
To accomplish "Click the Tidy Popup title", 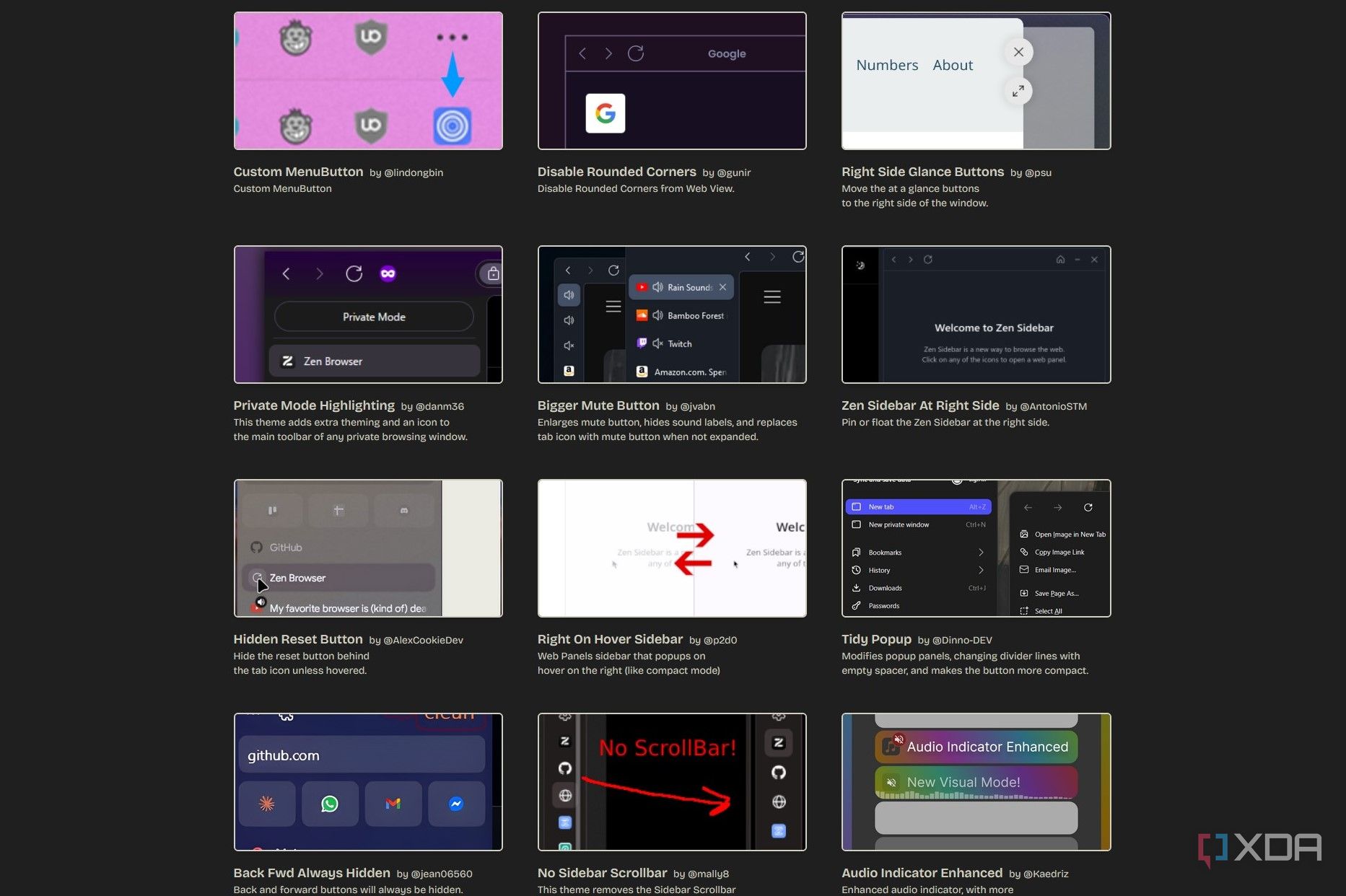I will pos(876,639).
